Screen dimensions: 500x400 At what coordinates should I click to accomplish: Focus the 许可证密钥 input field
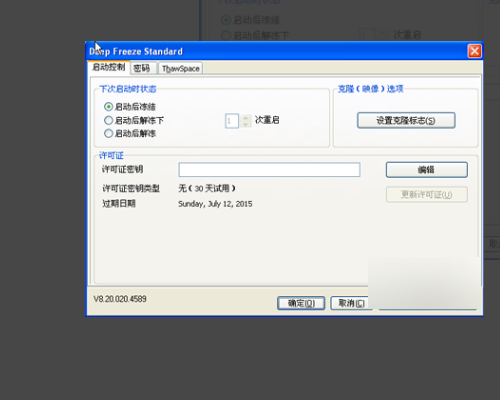coord(269,170)
